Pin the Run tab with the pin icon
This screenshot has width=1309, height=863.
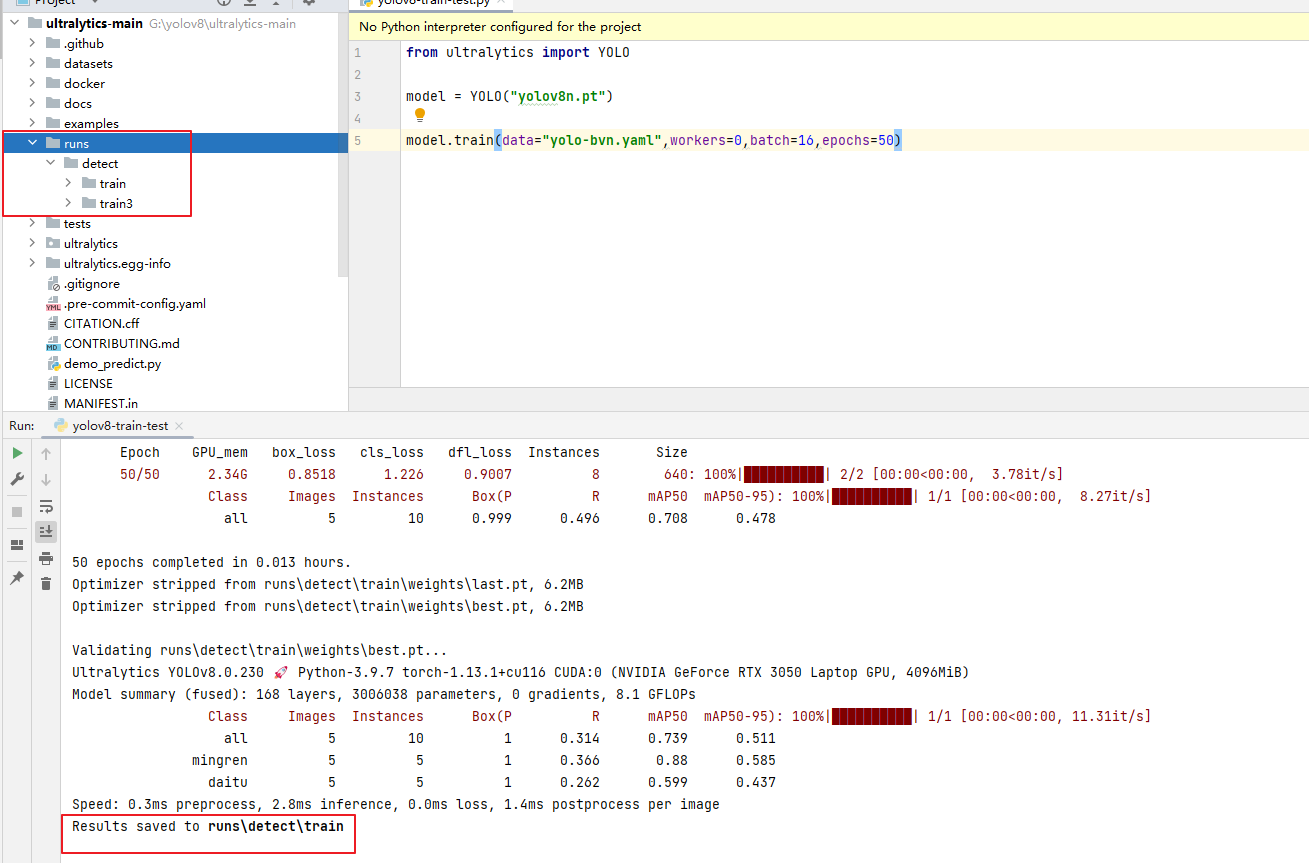point(17,578)
